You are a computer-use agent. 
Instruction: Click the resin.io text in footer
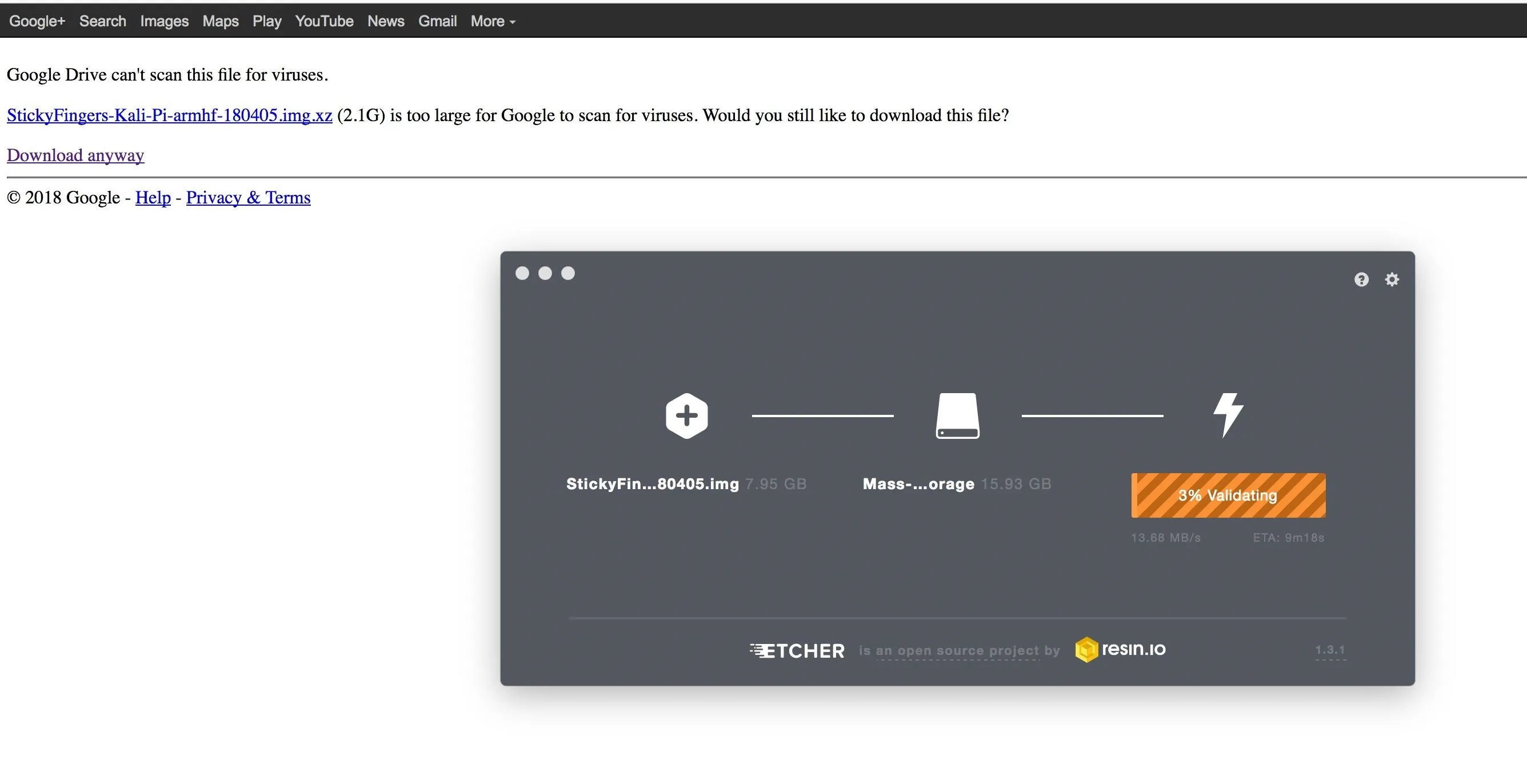1133,650
